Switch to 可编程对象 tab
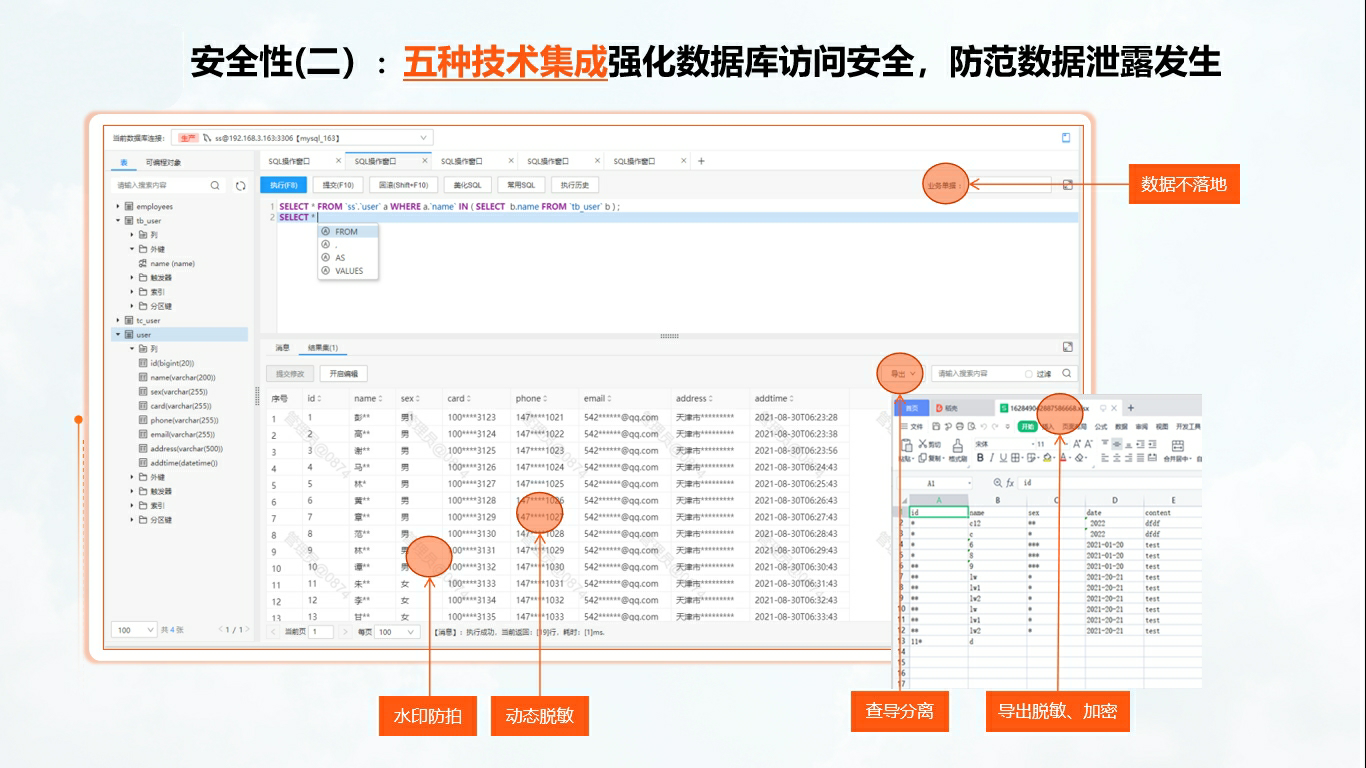The height and width of the screenshot is (768, 1366). pos(163,162)
